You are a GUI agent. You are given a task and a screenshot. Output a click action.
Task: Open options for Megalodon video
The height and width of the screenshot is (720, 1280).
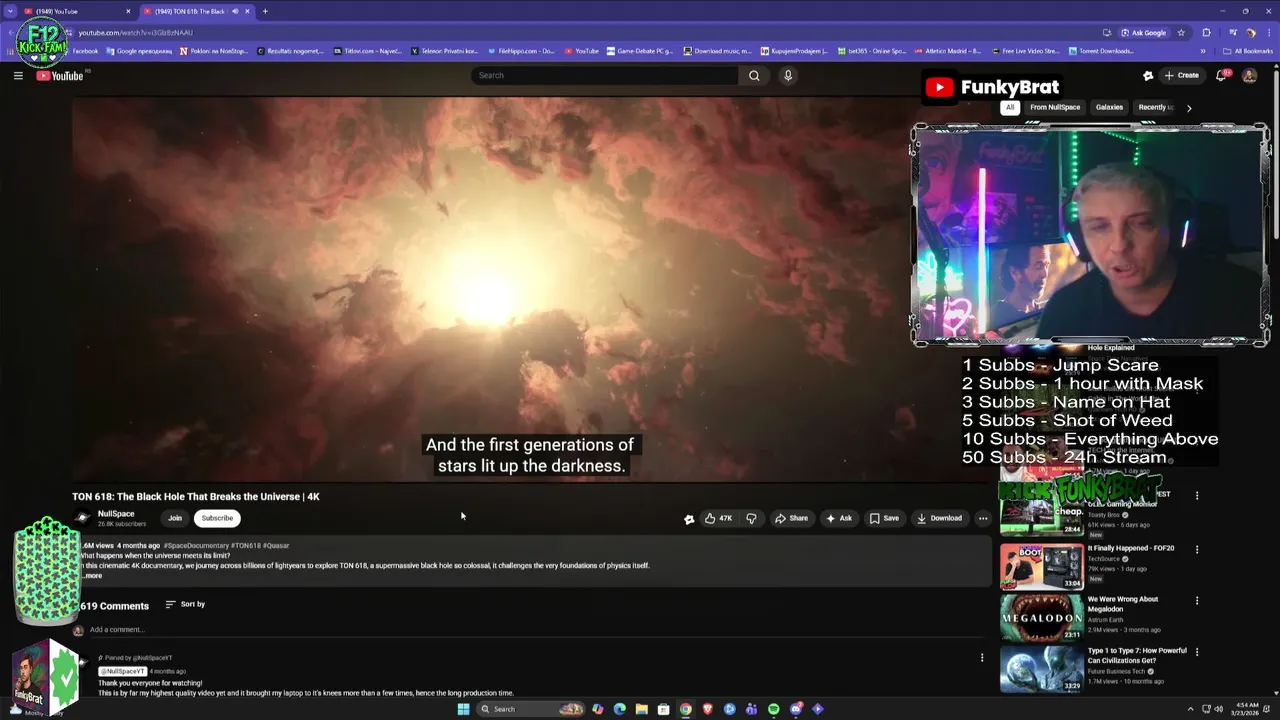point(1197,601)
